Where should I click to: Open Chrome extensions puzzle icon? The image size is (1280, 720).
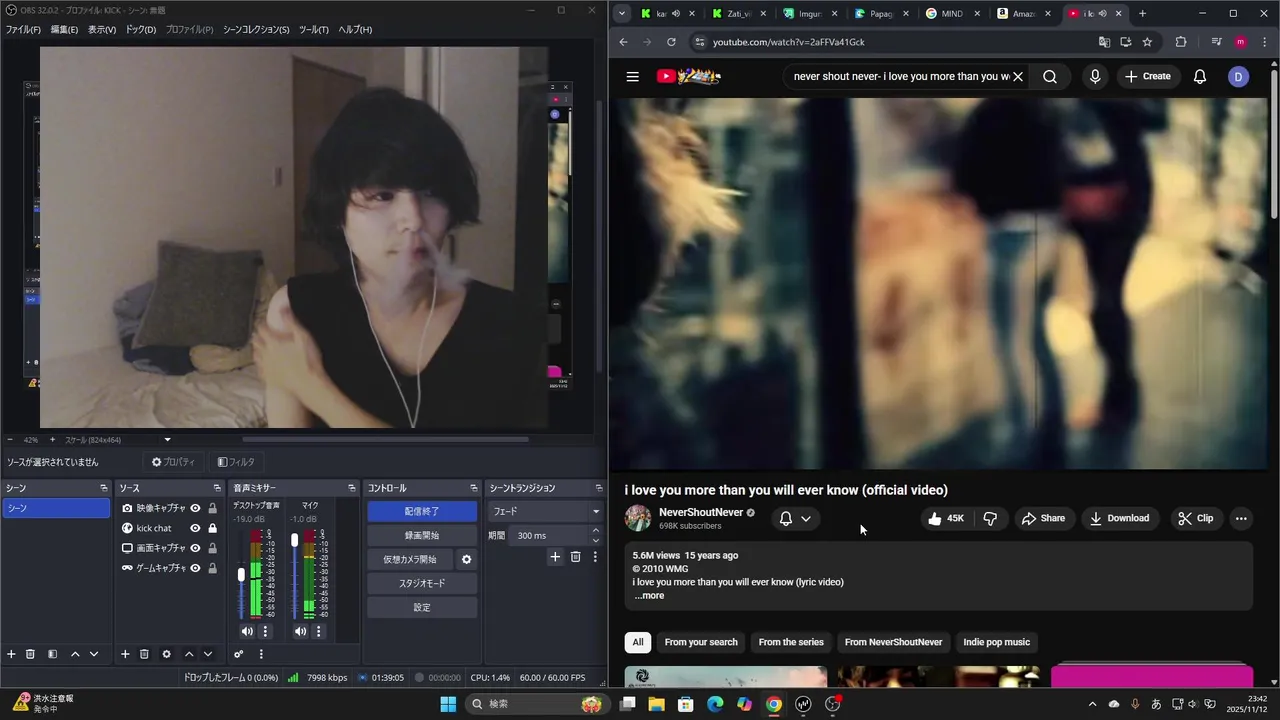click(1181, 42)
